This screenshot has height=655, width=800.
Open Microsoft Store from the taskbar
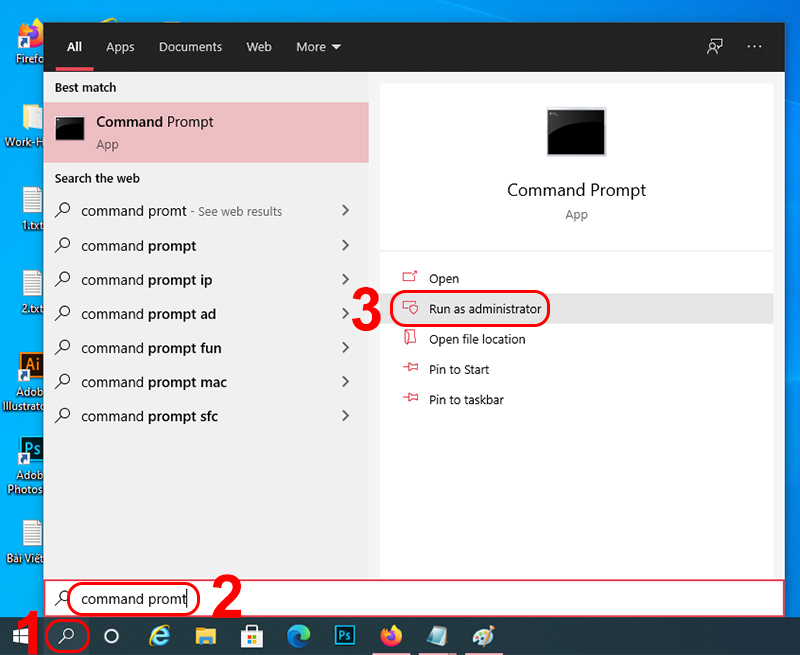click(251, 636)
